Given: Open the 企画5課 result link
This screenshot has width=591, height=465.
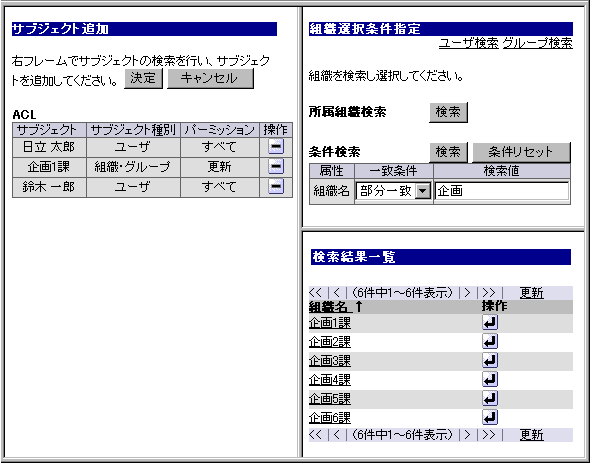Looking at the screenshot, I should [x=330, y=398].
